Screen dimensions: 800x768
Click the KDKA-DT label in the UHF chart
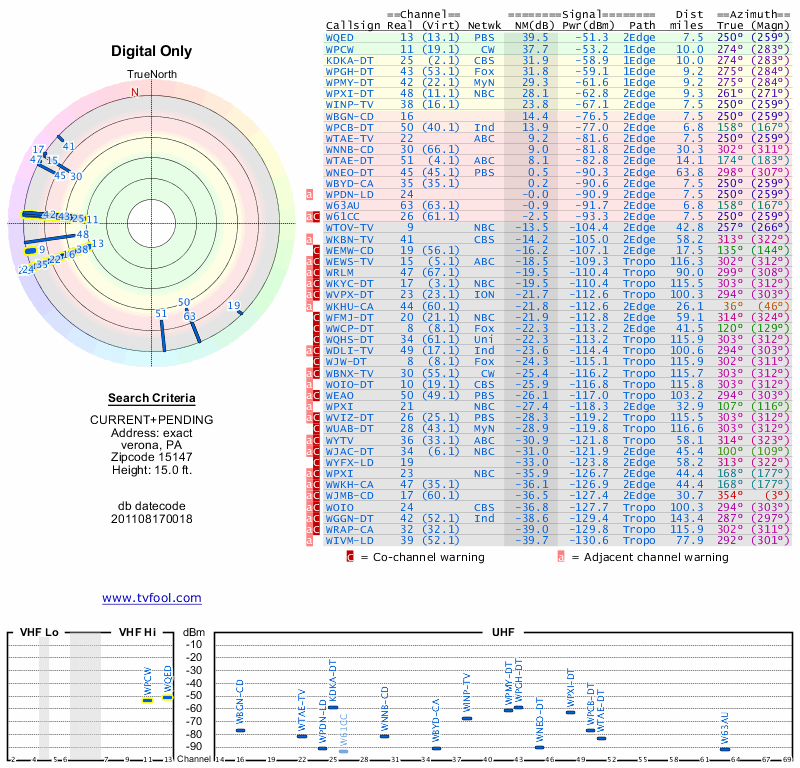333,681
